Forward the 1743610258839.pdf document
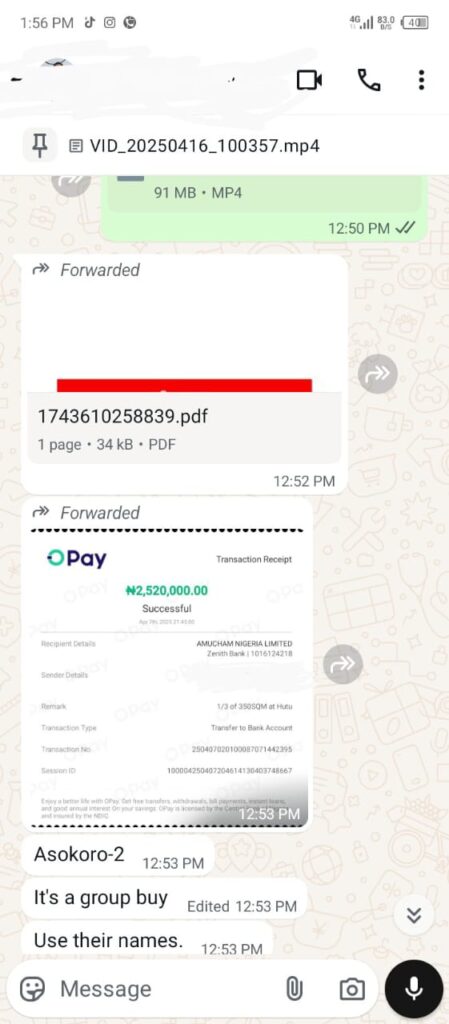This screenshot has height=1024, width=449. (378, 374)
